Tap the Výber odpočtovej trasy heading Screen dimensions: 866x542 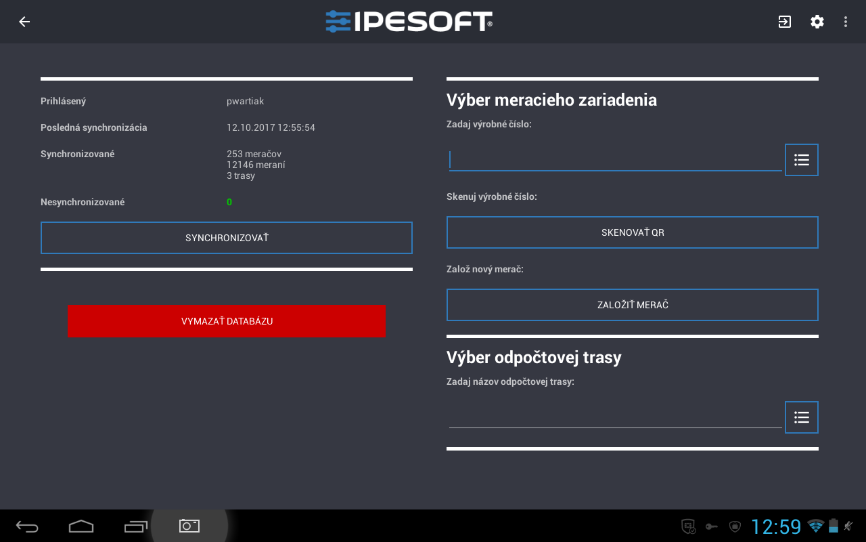coord(534,357)
